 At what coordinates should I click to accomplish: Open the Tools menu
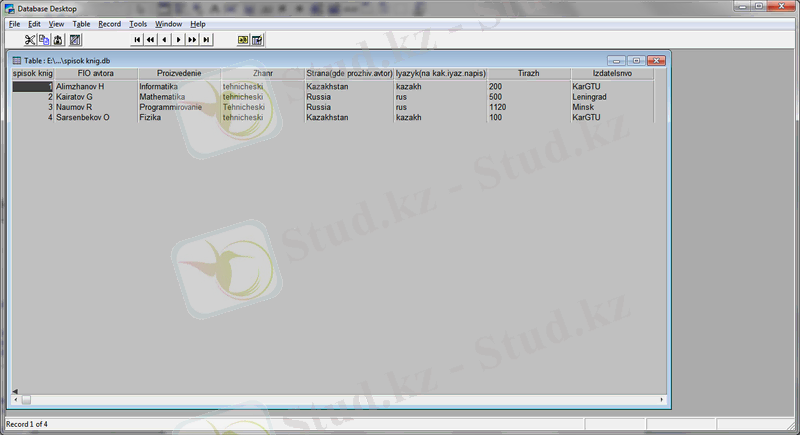(x=138, y=23)
